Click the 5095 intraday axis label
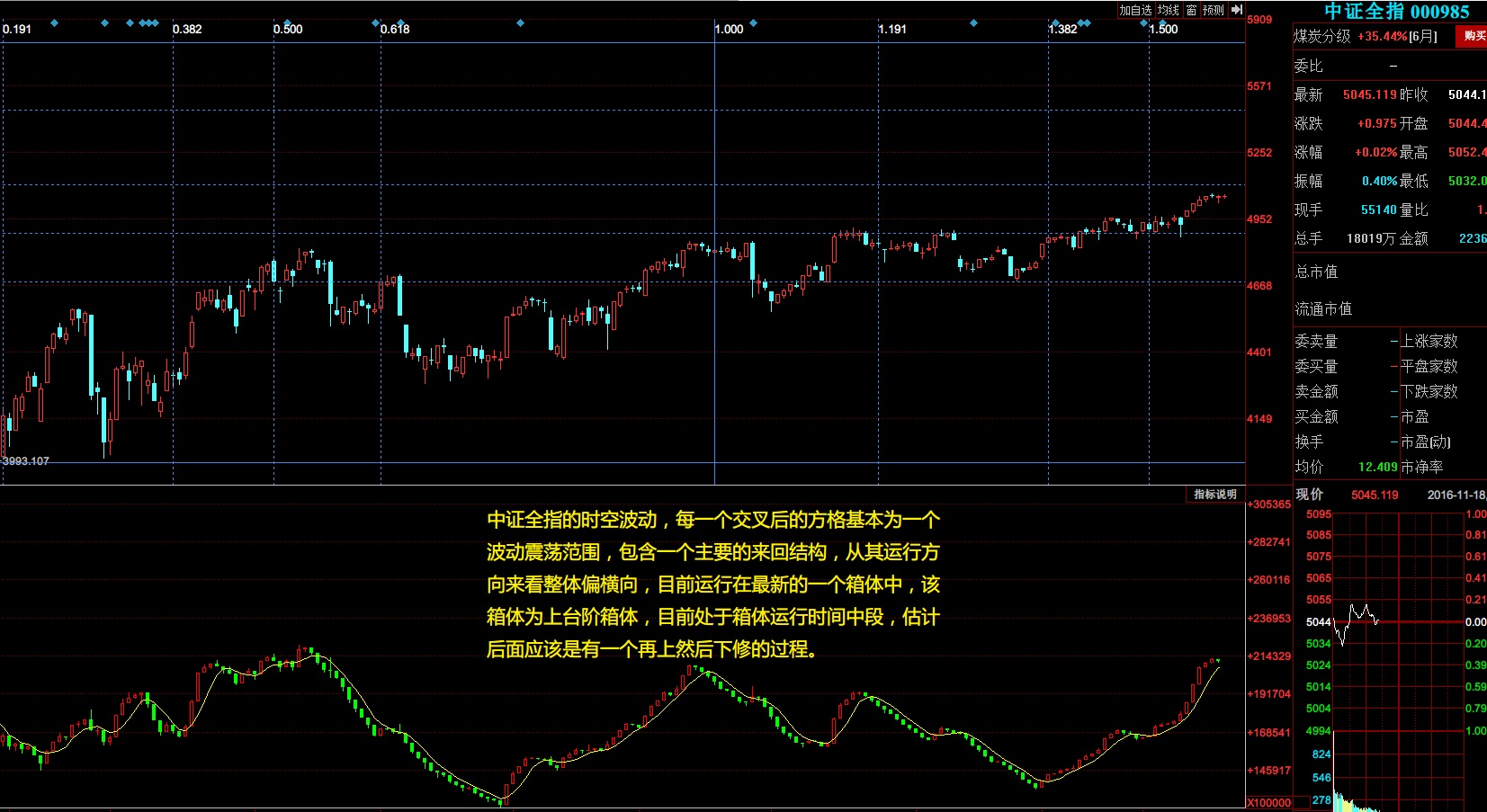The height and width of the screenshot is (812, 1487). coord(1319,514)
